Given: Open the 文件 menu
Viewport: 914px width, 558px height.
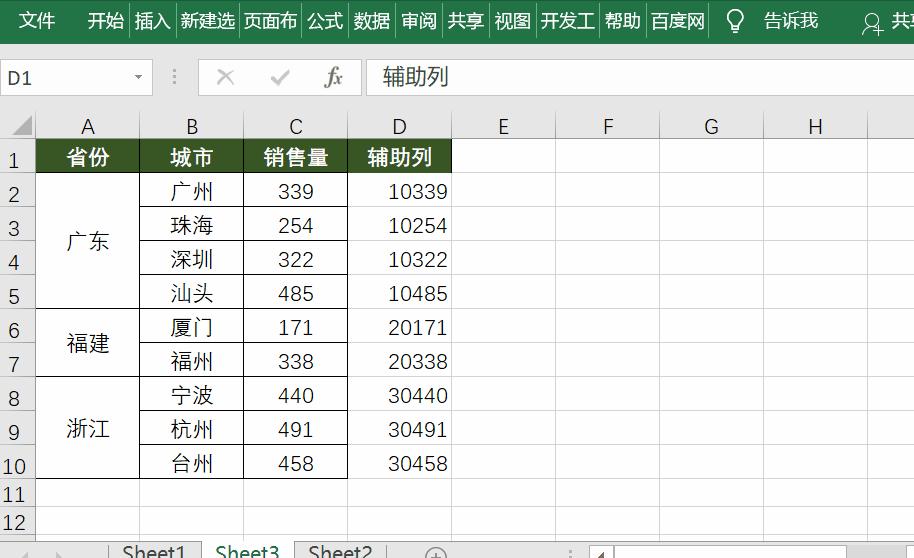Looking at the screenshot, I should coord(36,21).
